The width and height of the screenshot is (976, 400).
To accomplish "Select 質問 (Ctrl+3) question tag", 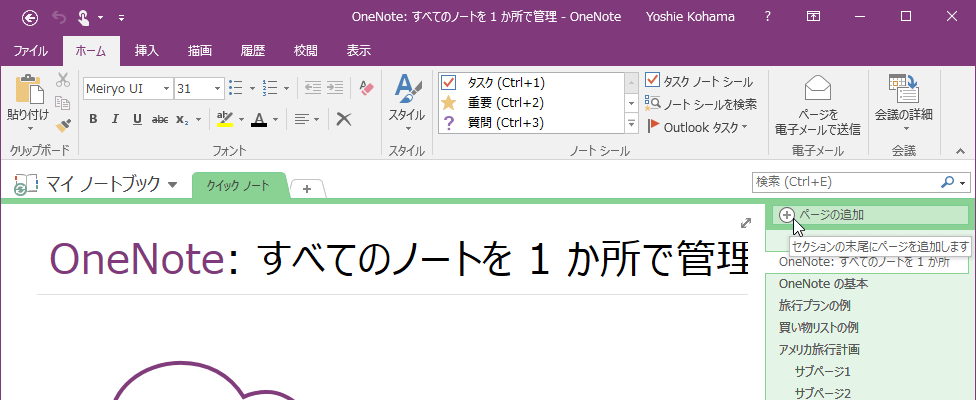I will tap(530, 123).
